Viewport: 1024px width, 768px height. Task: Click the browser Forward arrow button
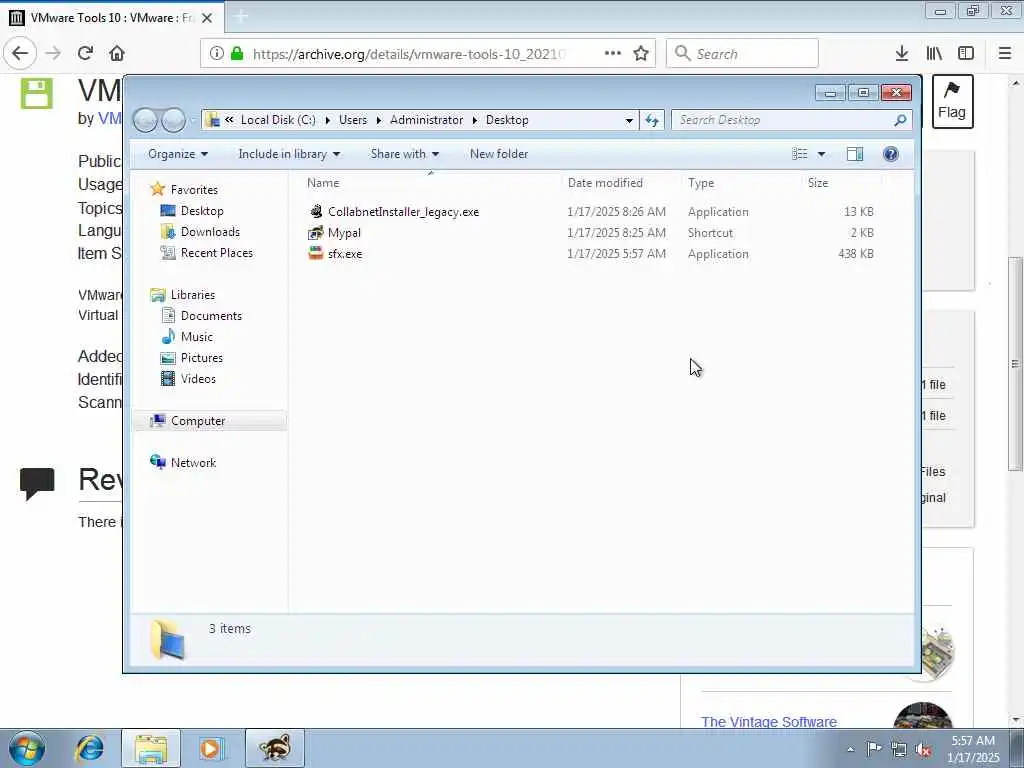[53, 54]
